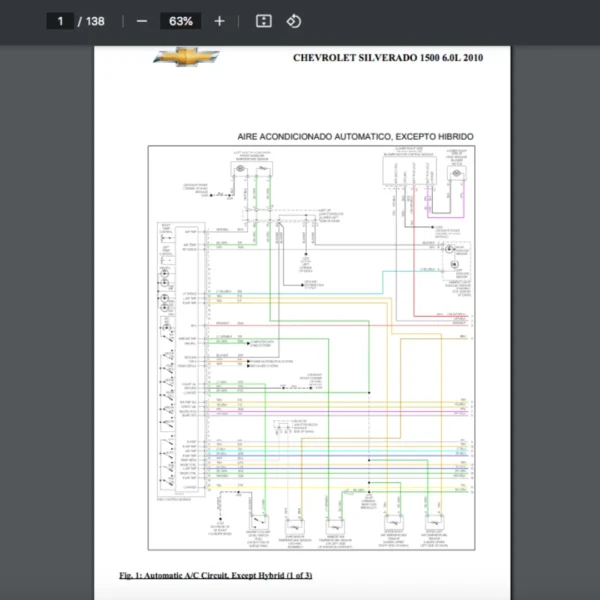Click the CHEVROLET SILVERADO 1500 6.0L 2010 title

[388, 58]
